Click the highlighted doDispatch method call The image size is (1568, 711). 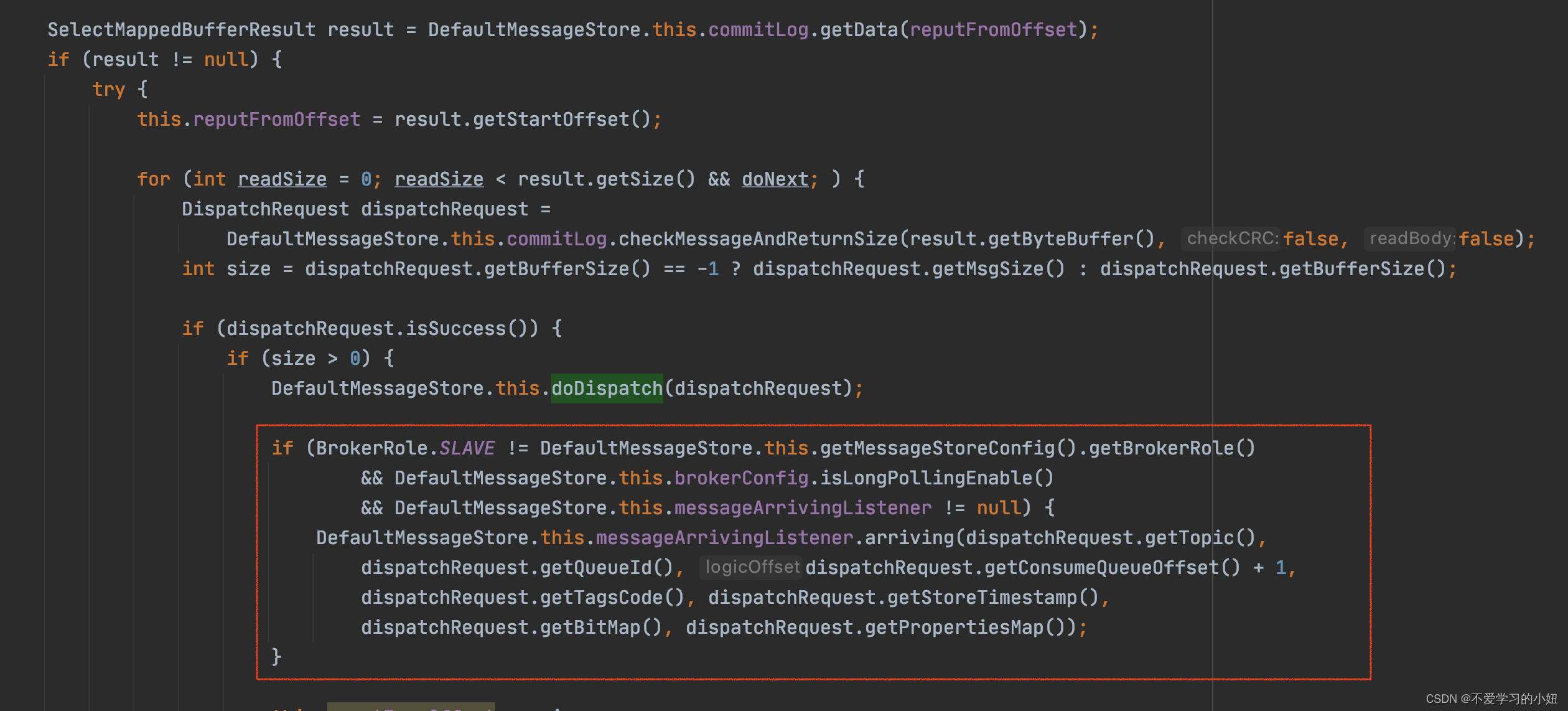[607, 388]
